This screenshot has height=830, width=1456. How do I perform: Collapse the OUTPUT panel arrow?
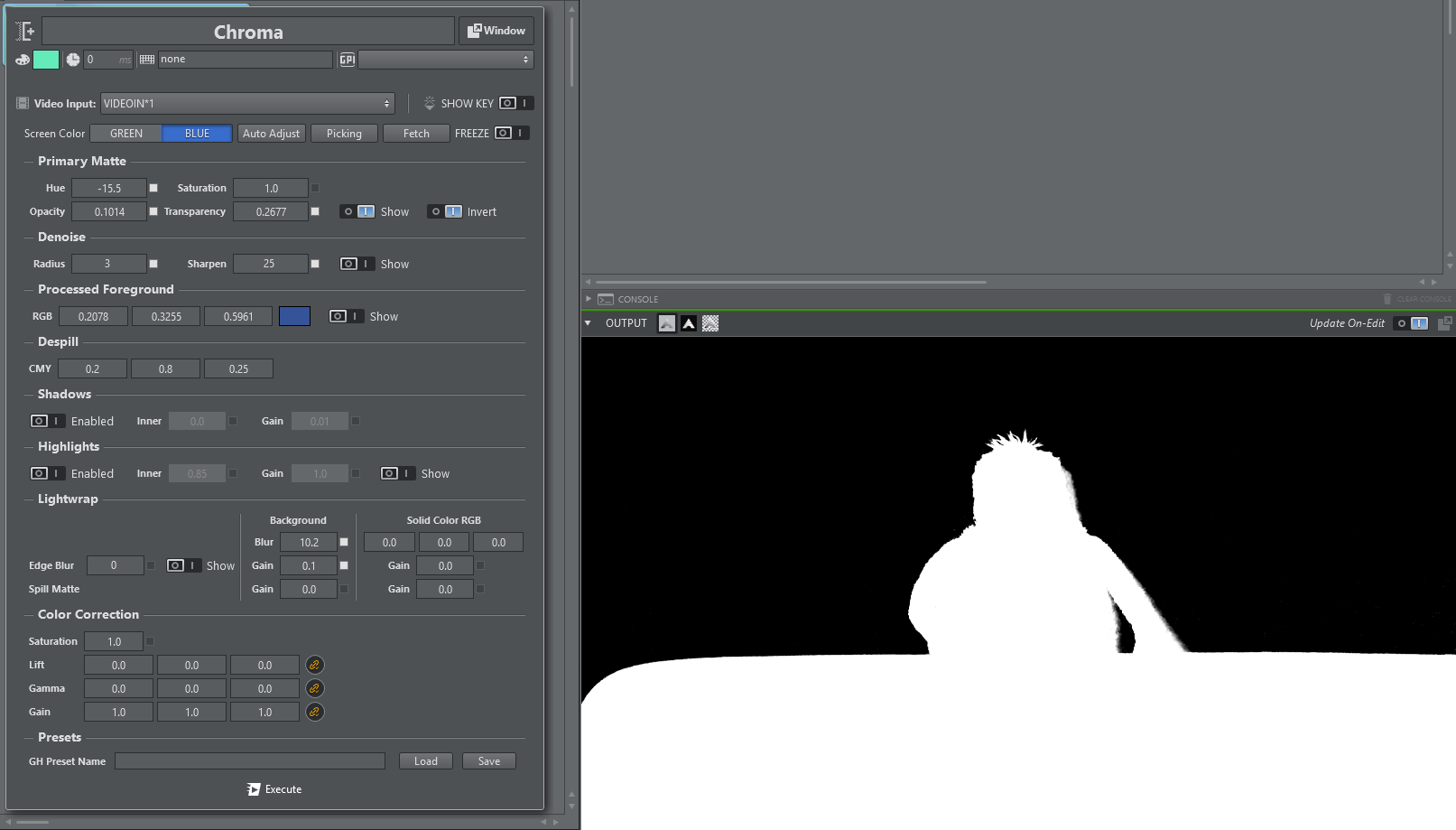(x=588, y=323)
